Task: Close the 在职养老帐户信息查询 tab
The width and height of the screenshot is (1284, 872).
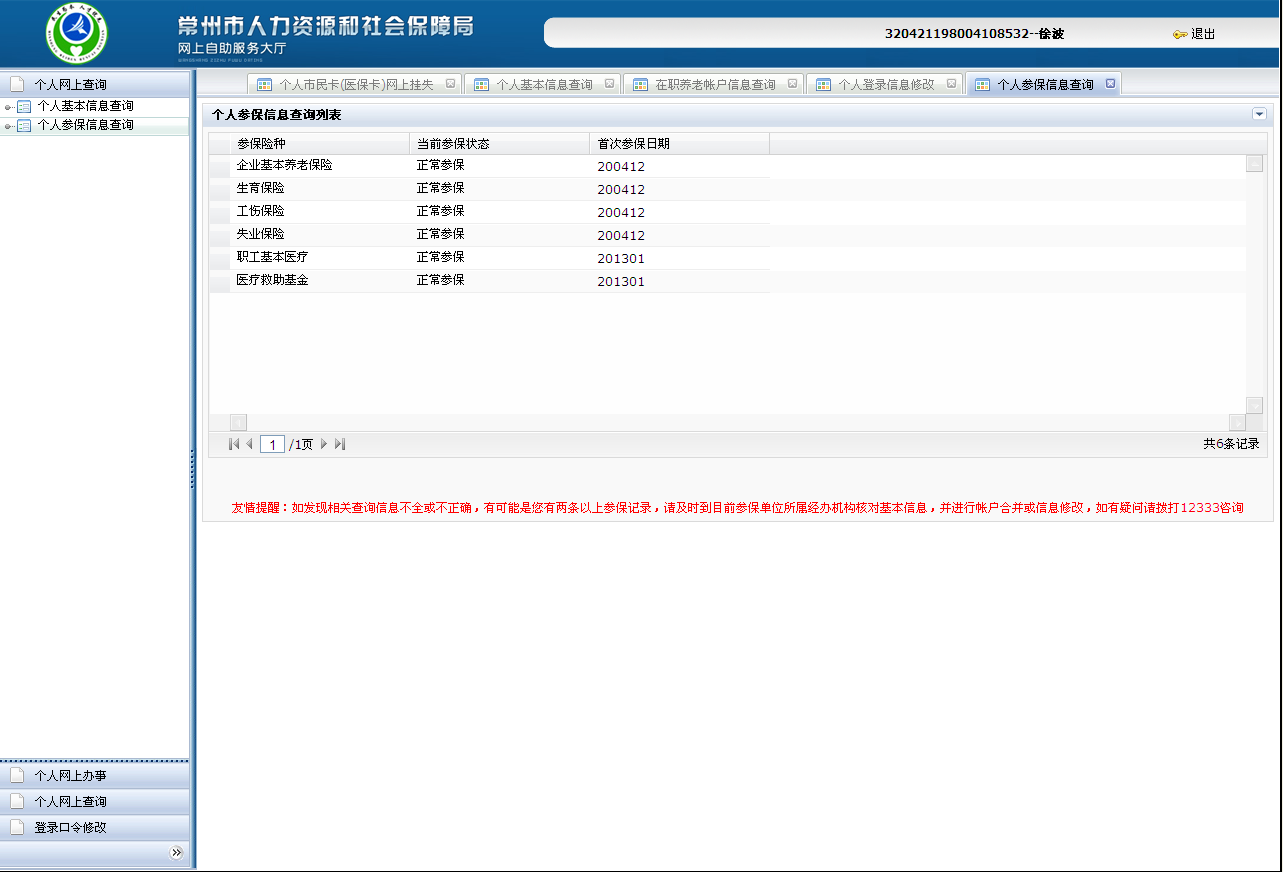Action: 792,84
